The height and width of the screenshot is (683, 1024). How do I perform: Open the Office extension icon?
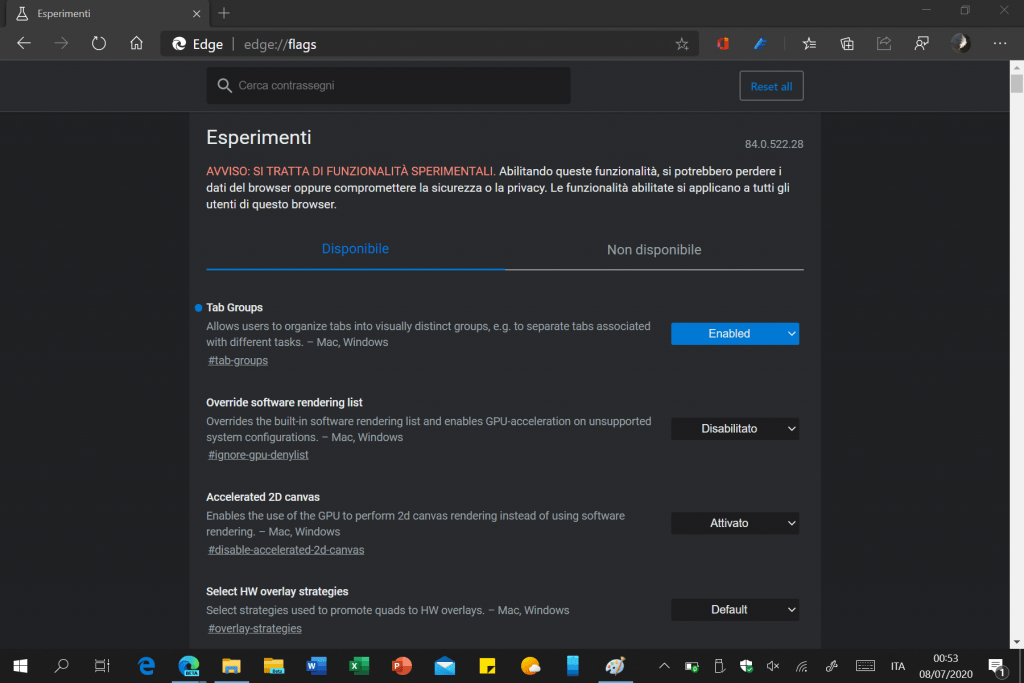tap(723, 44)
